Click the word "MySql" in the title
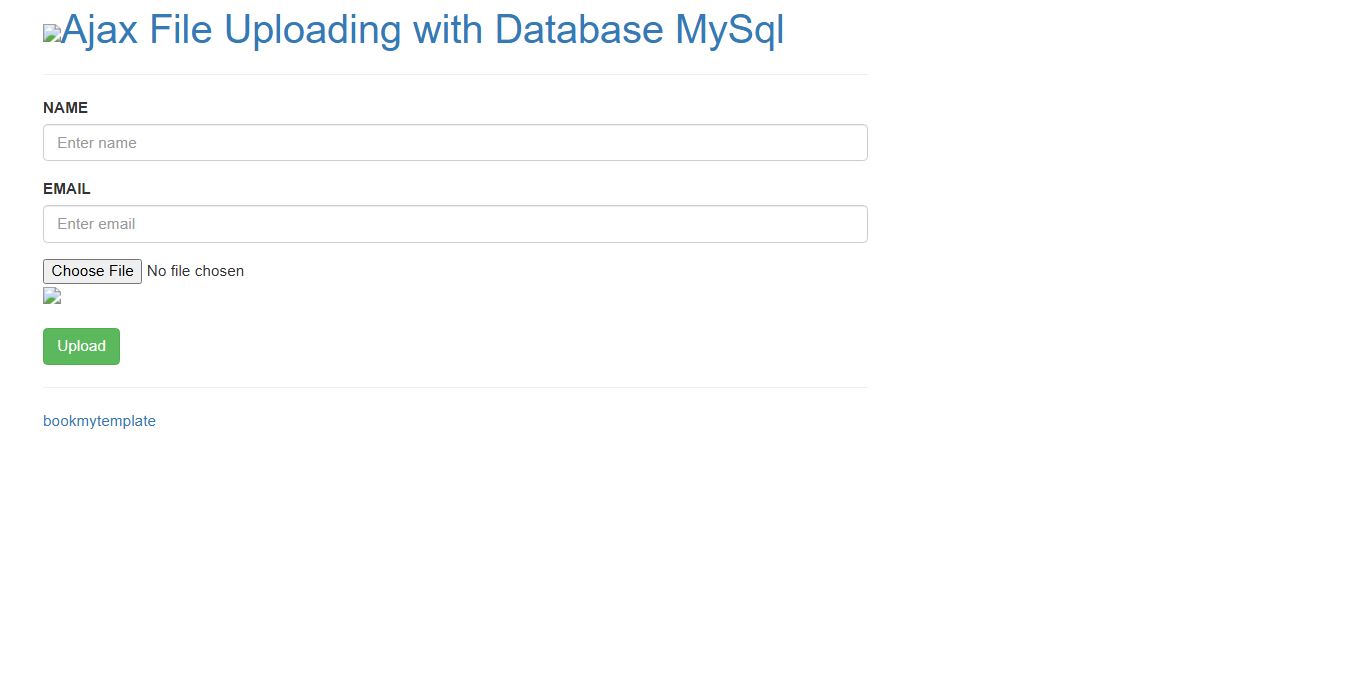The width and height of the screenshot is (1346, 691). pyautogui.click(x=729, y=30)
